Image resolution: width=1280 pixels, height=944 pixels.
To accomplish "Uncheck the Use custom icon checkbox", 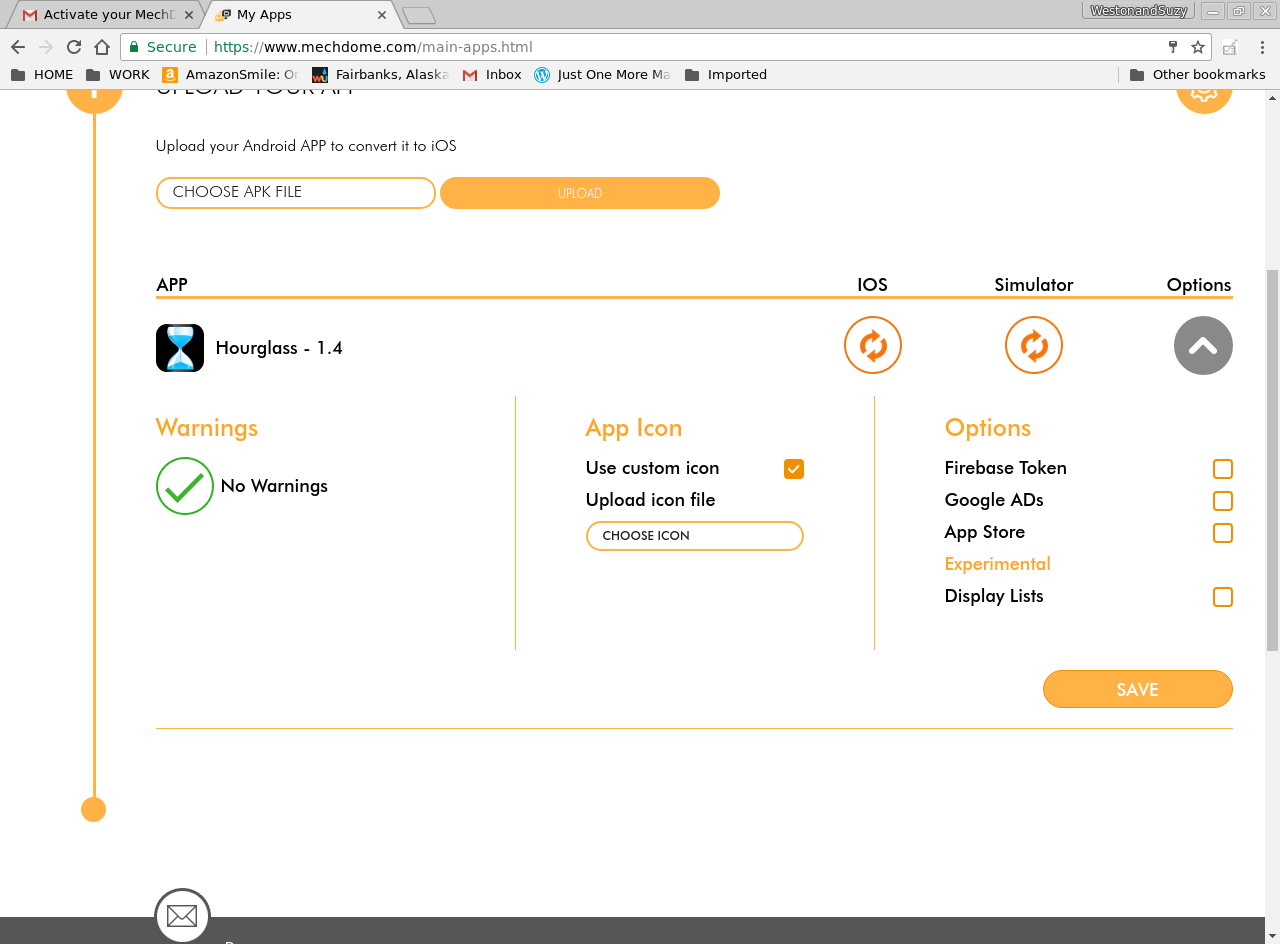I will [x=793, y=469].
